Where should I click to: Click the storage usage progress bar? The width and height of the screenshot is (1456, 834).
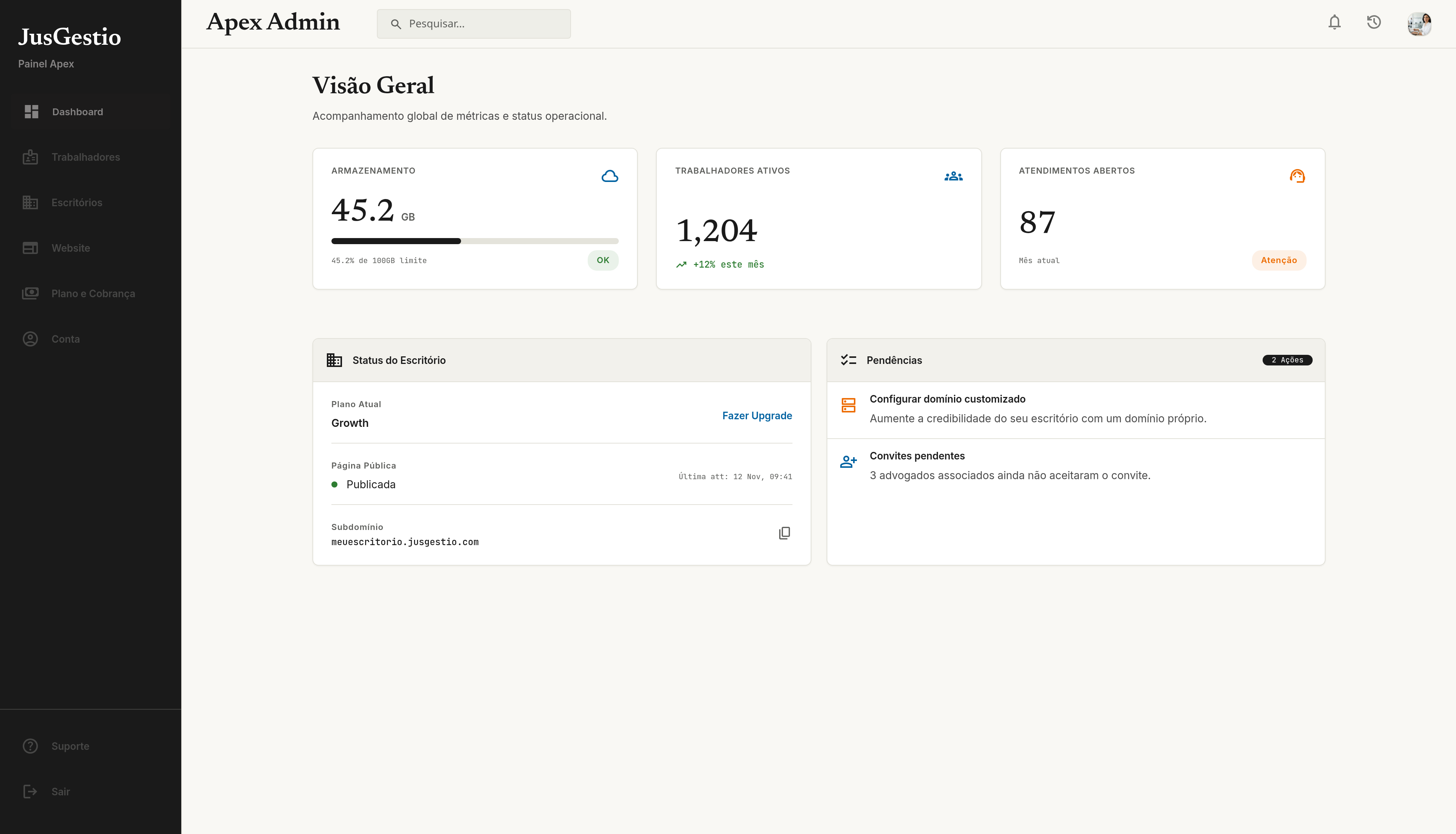(x=474, y=241)
